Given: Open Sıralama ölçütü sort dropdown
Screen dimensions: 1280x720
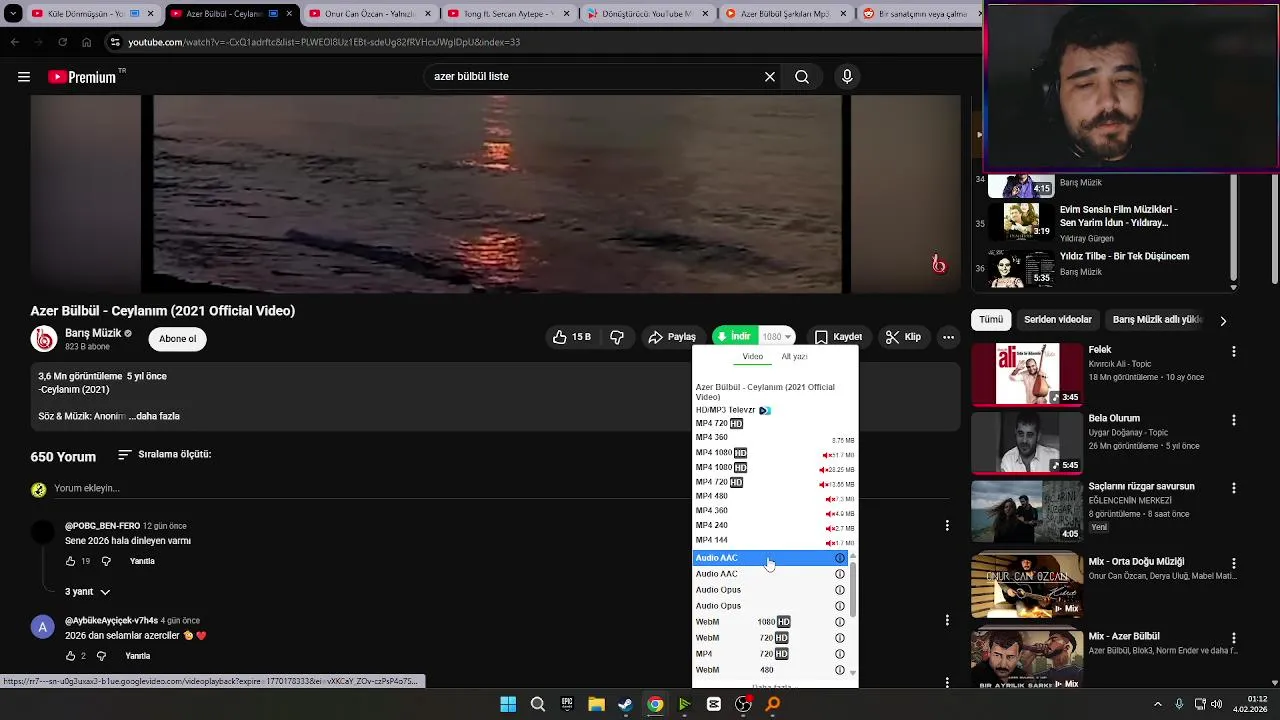Looking at the screenshot, I should (164, 455).
